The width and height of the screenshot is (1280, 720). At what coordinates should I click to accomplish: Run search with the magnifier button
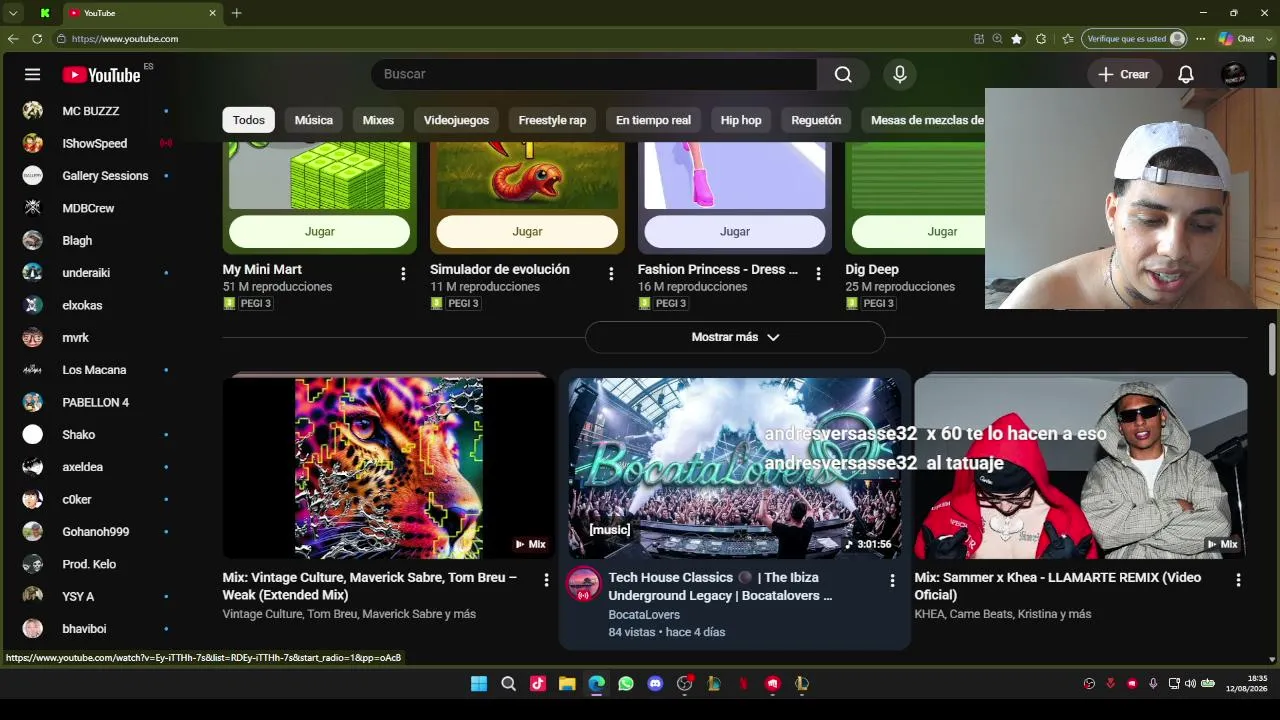point(843,74)
